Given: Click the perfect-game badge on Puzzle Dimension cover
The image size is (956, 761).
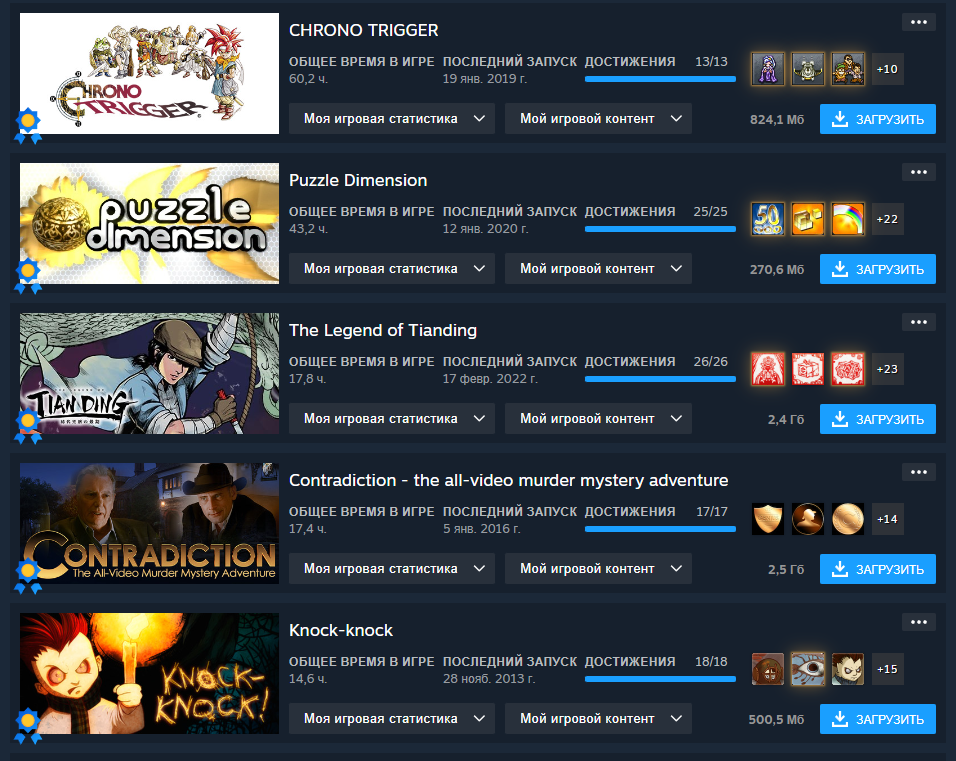Looking at the screenshot, I should pos(28,276).
